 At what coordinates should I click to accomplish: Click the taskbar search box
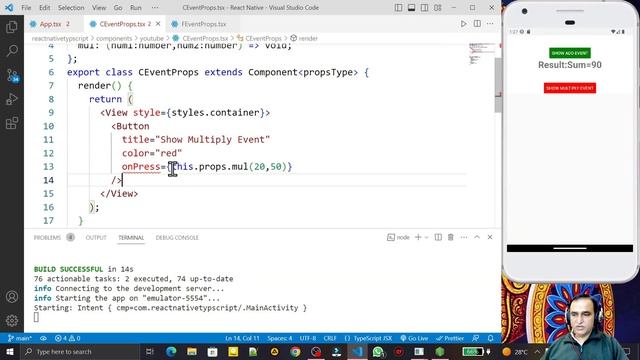click(x=80, y=351)
